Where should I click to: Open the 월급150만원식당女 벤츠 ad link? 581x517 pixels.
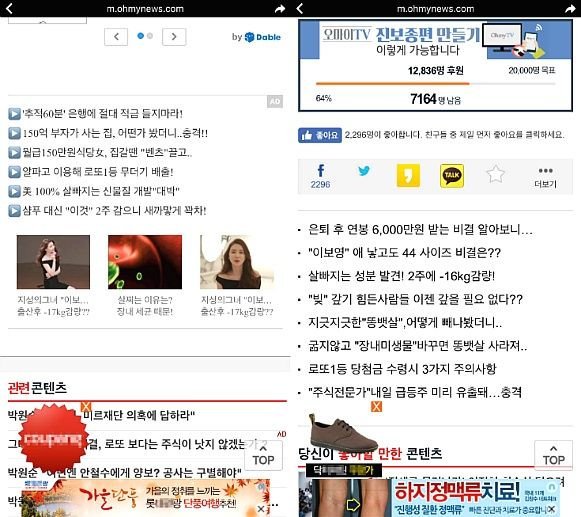(107, 152)
